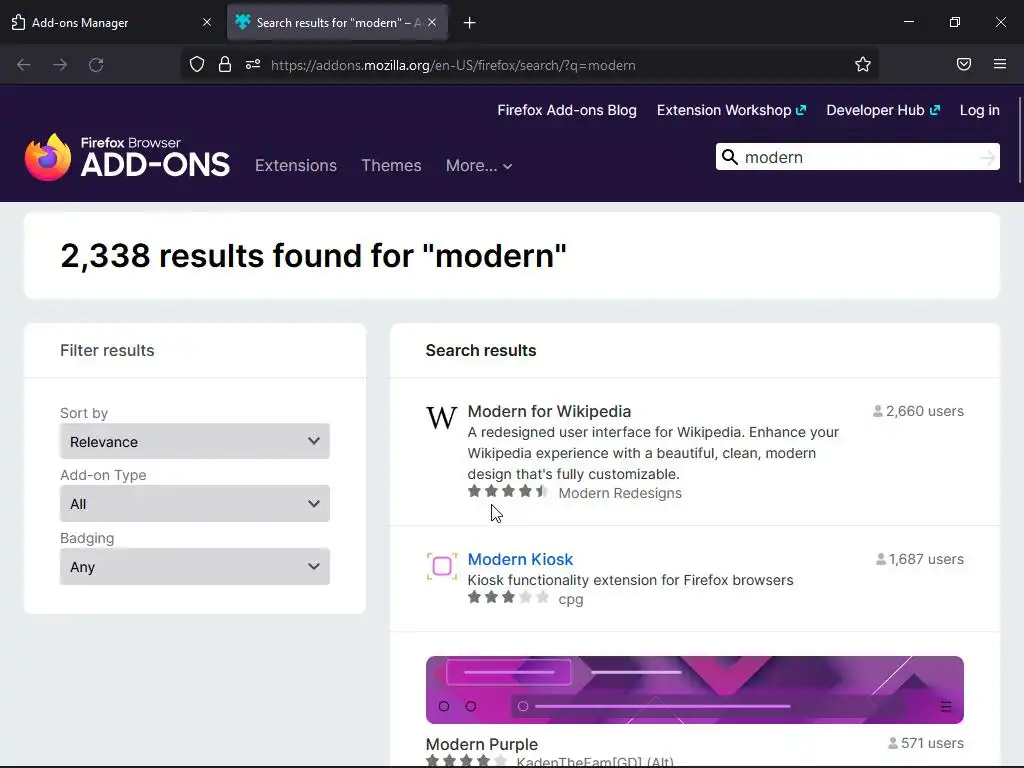This screenshot has height=768, width=1024.
Task: Open the Sort by Relevance dropdown
Action: click(195, 441)
